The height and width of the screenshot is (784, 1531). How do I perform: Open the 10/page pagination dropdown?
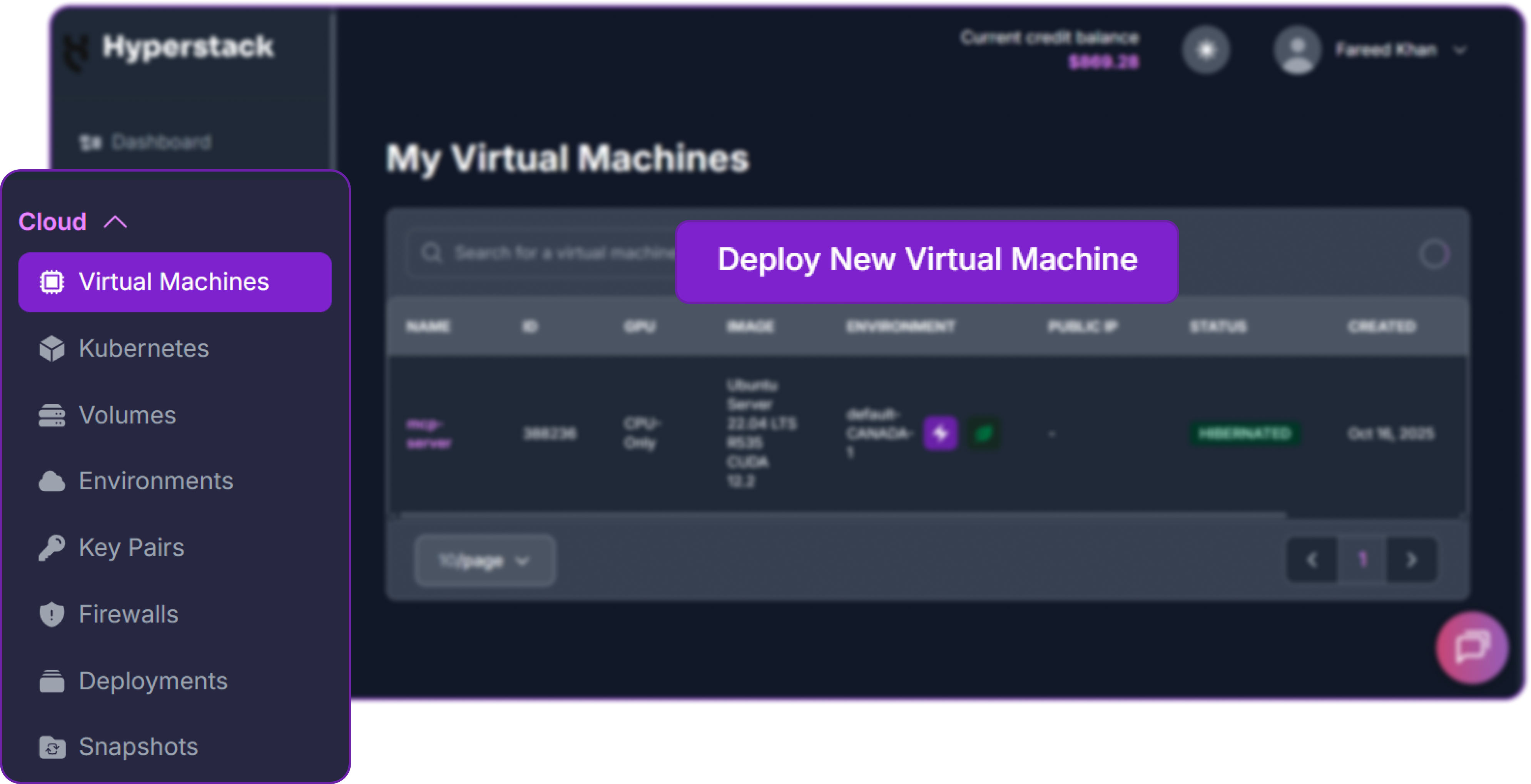coord(485,560)
